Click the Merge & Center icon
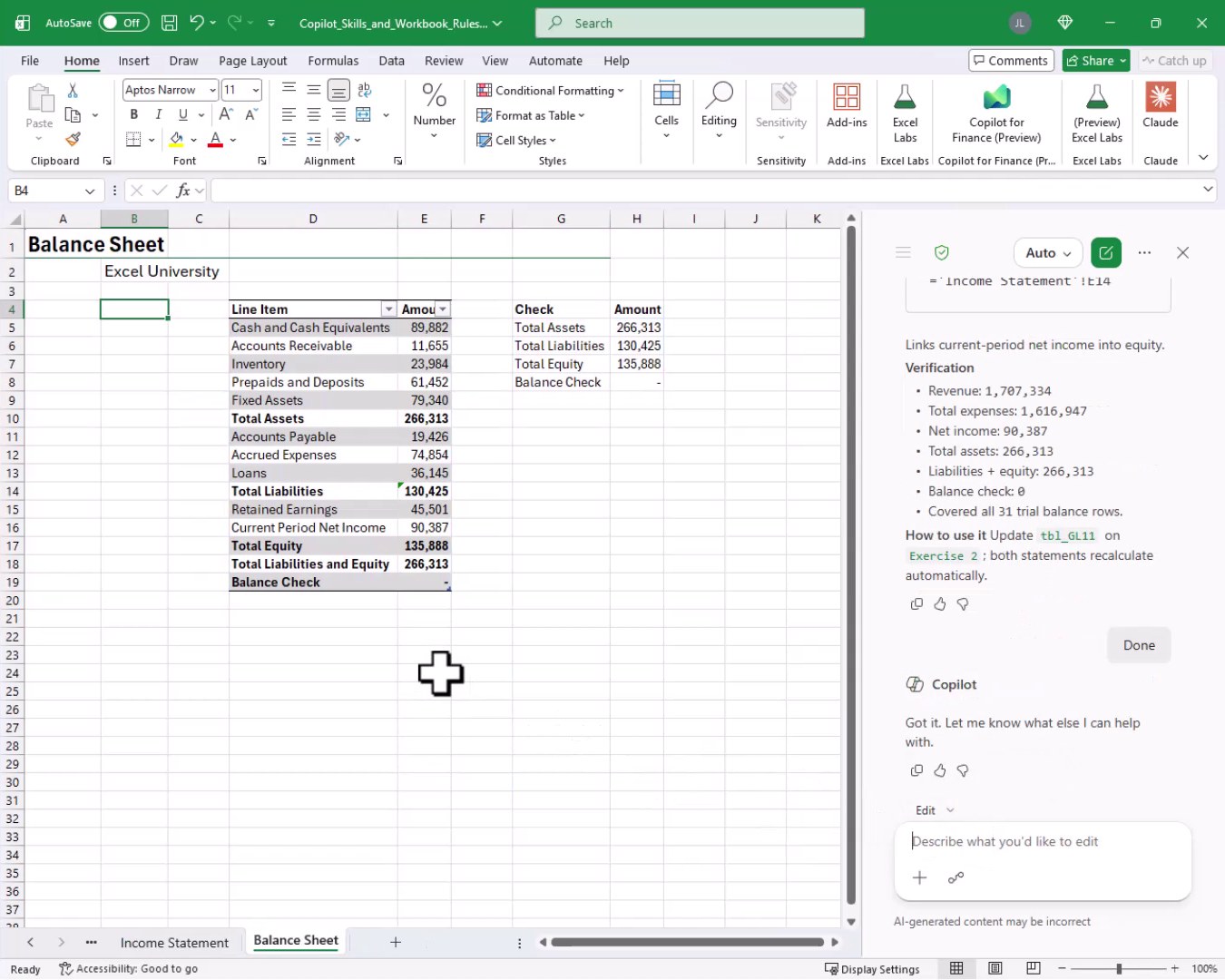 click(x=364, y=114)
